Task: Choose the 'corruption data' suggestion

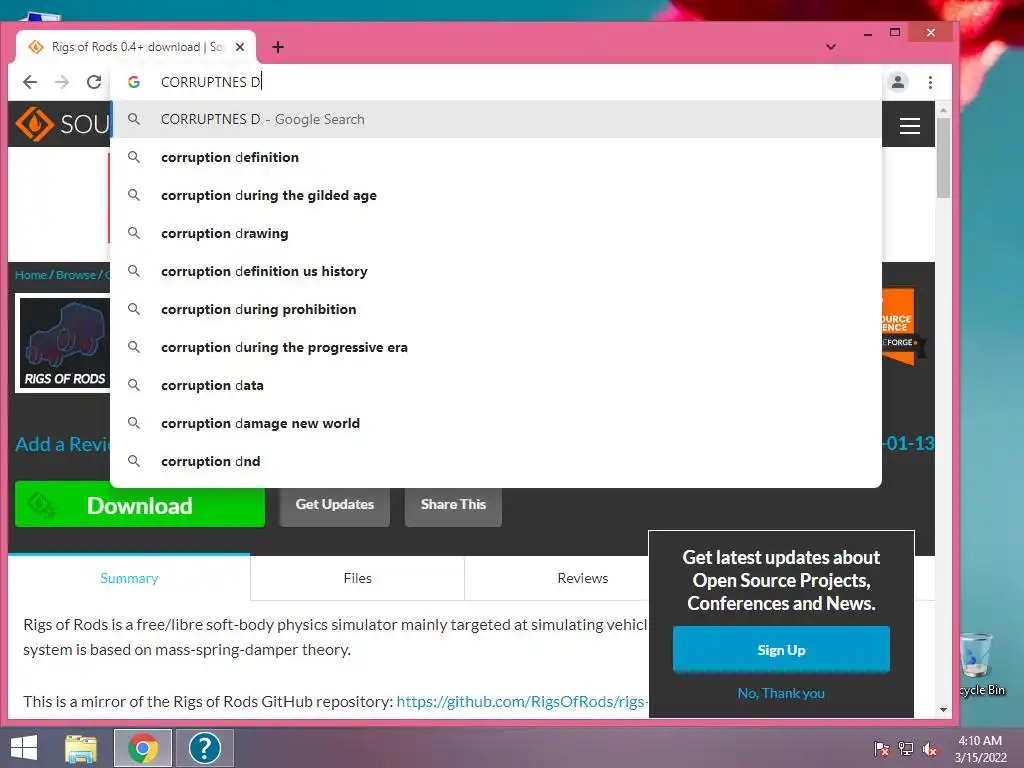Action: [x=496, y=385]
